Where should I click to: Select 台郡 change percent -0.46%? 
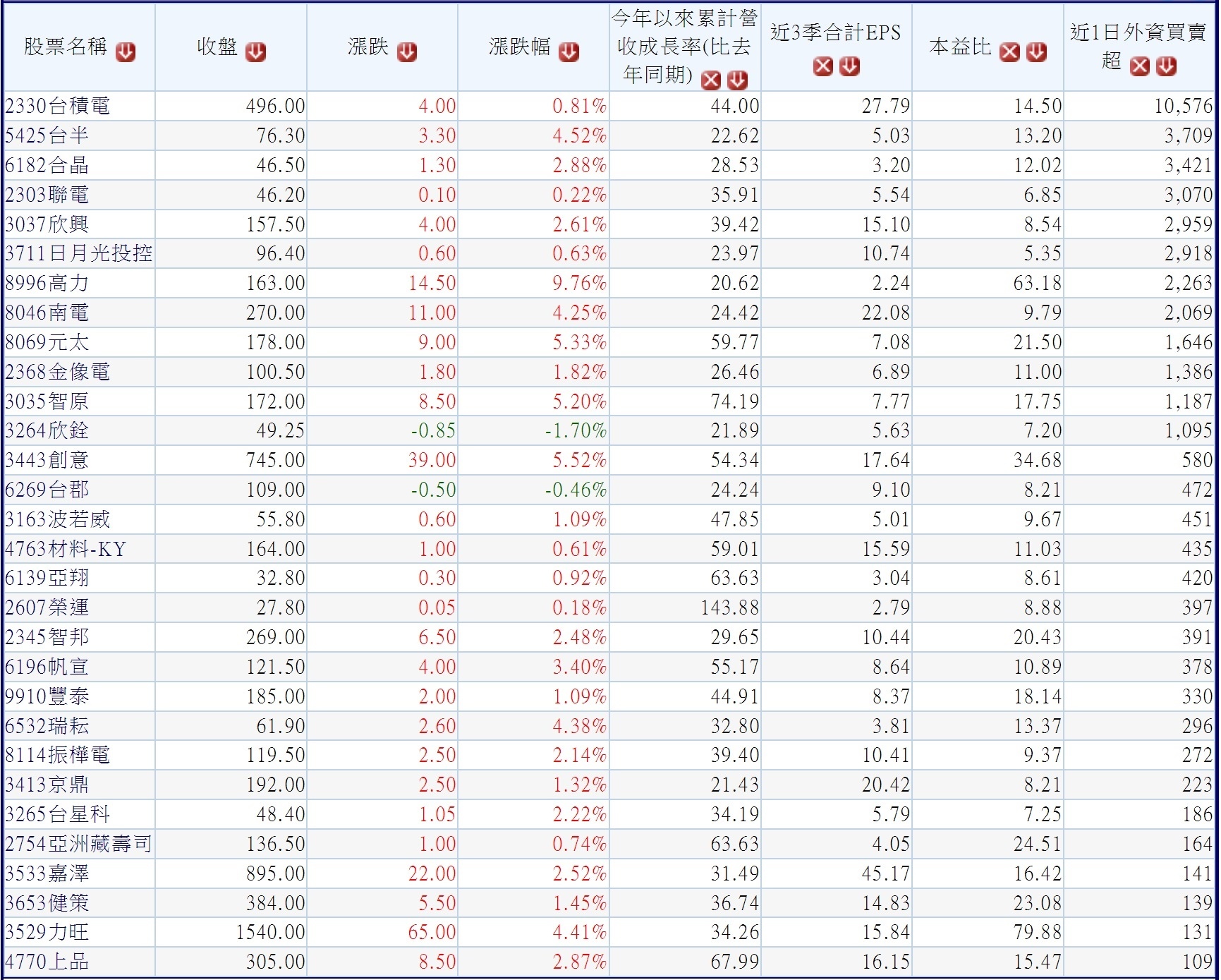click(x=576, y=490)
